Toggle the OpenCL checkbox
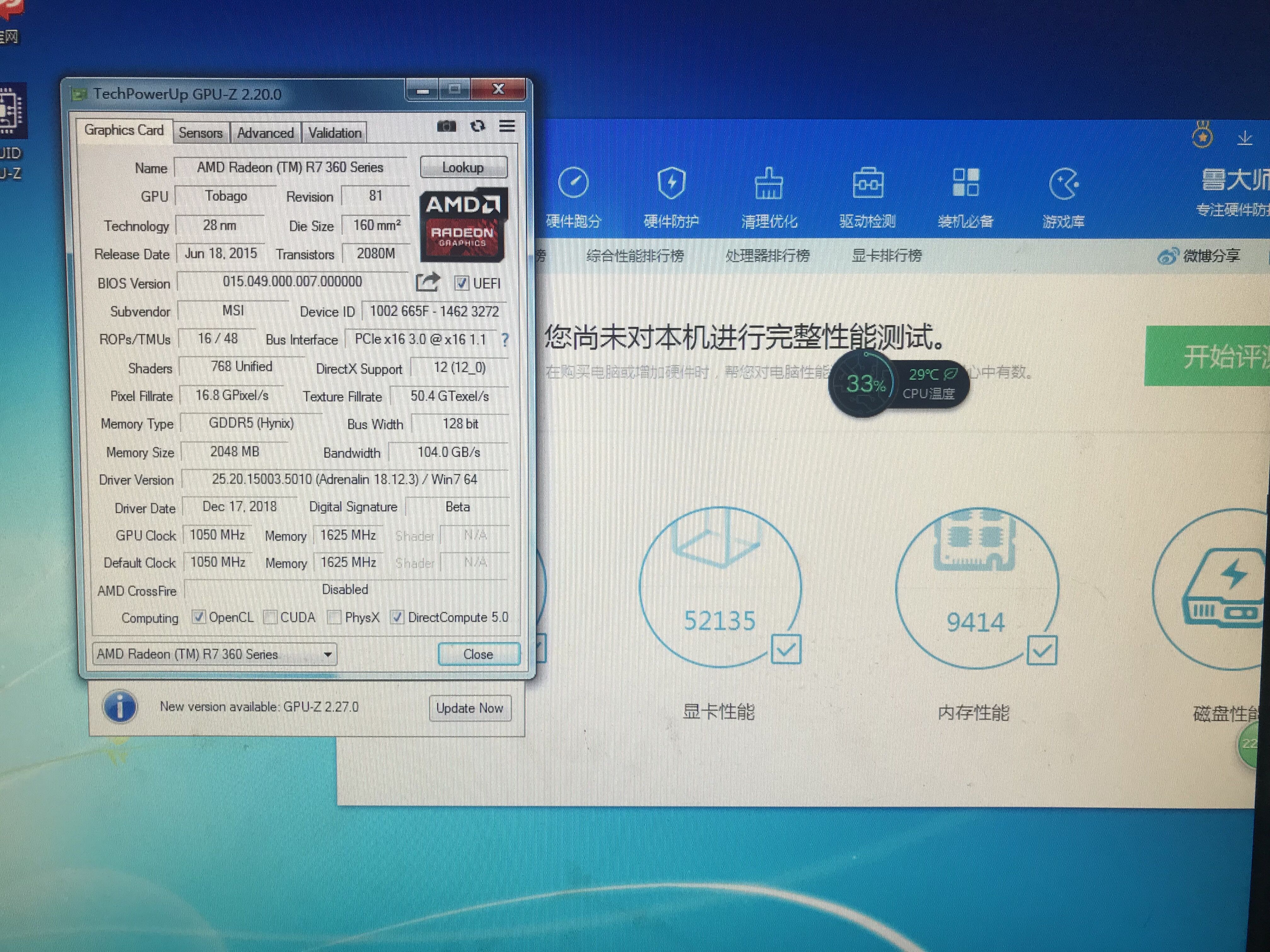This screenshot has width=1270, height=952. pos(199,617)
